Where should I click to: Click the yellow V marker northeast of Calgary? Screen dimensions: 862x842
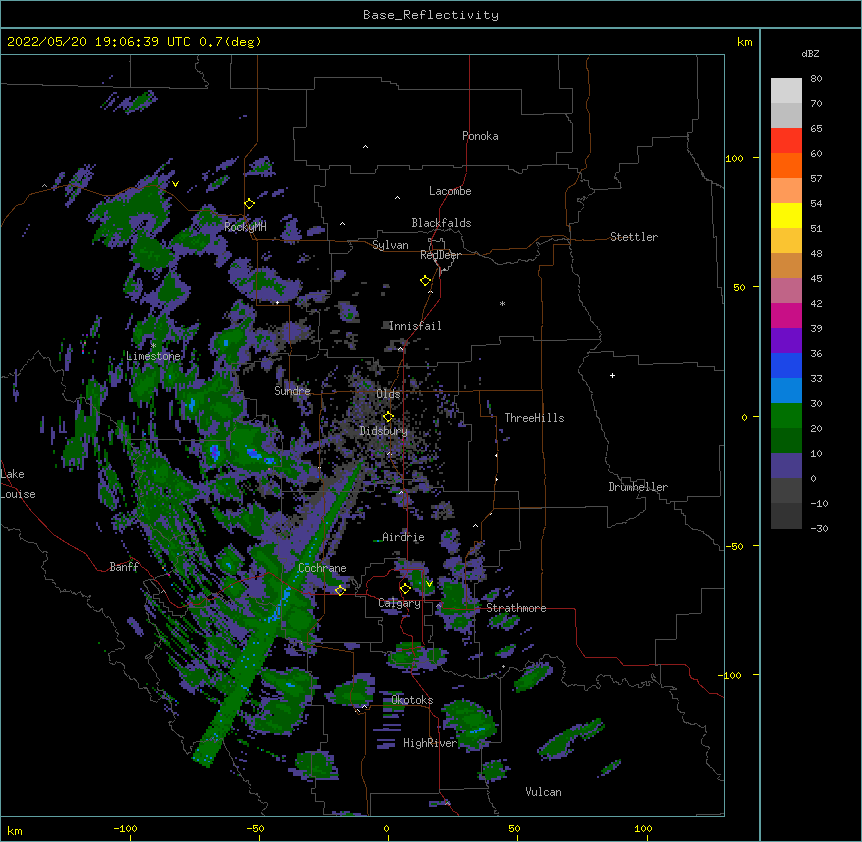pyautogui.click(x=429, y=584)
